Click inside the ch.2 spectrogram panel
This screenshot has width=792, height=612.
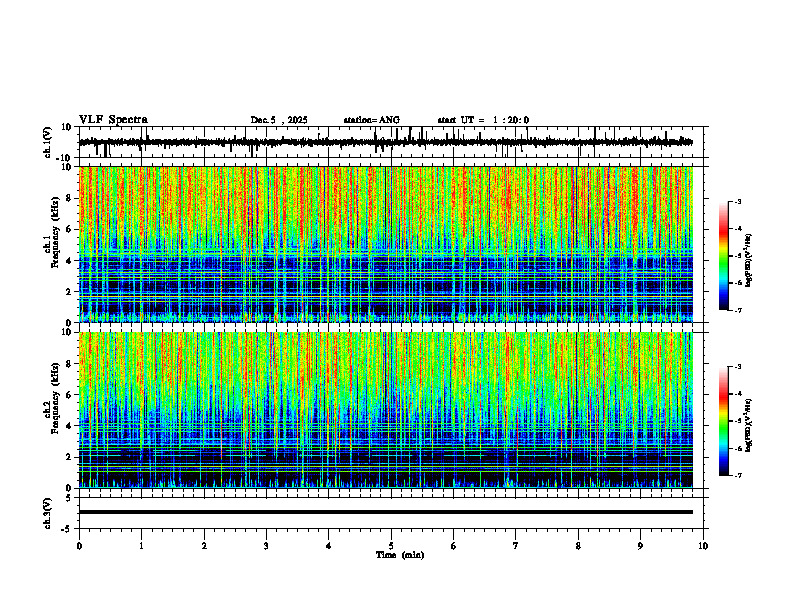(385, 410)
